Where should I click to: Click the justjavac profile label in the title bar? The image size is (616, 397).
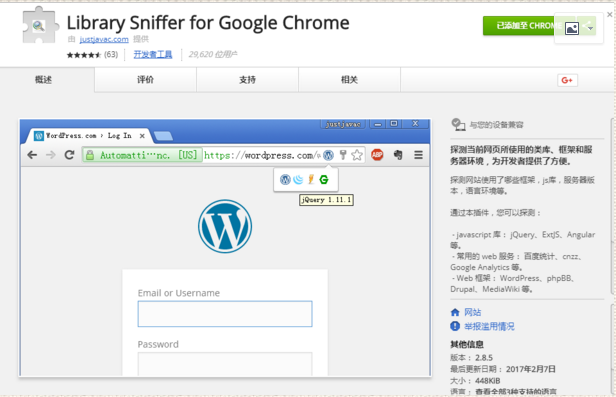343,124
